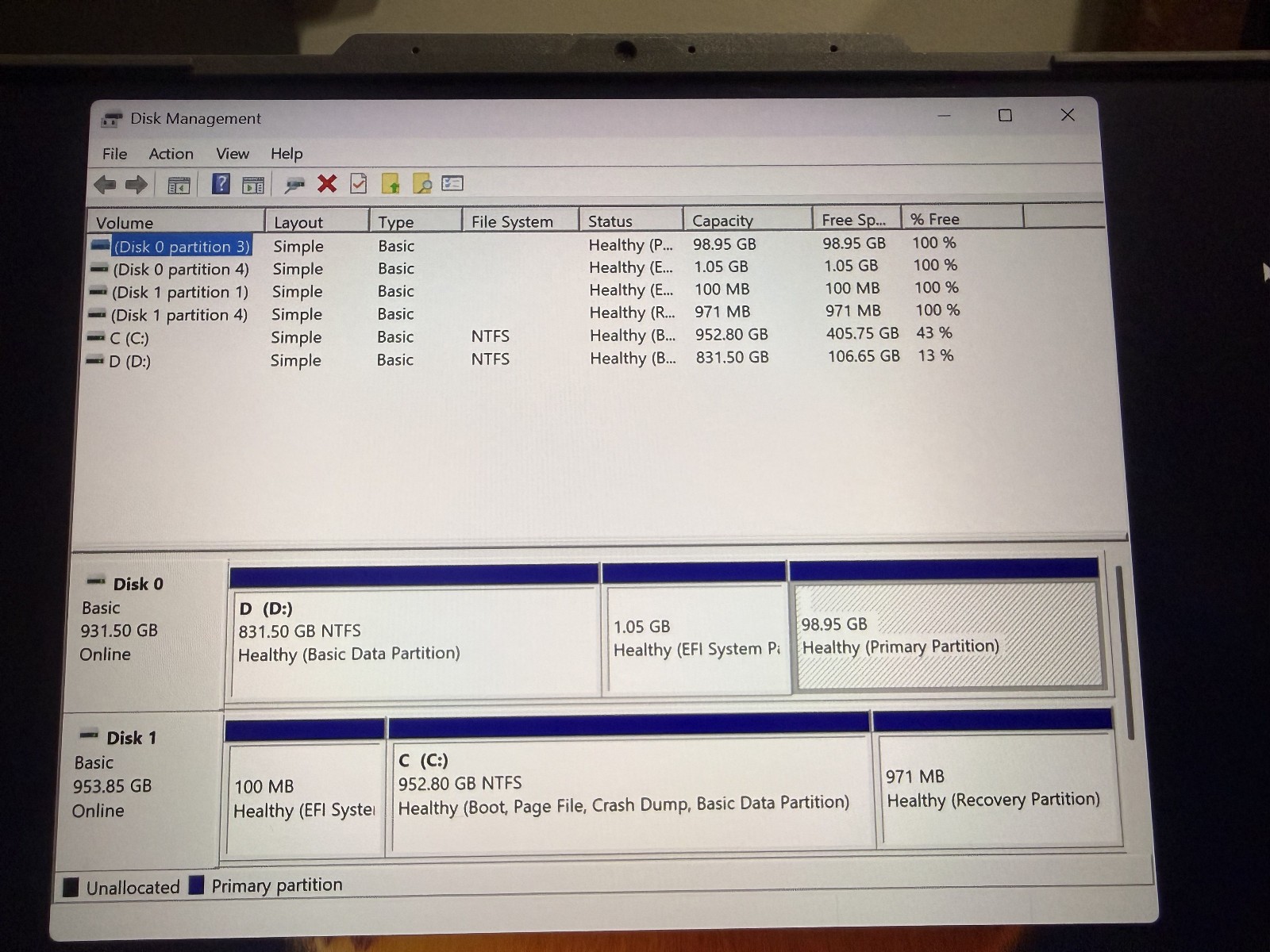
Task: Click drive icon beside Disk 0 partition 4
Action: 100,269
